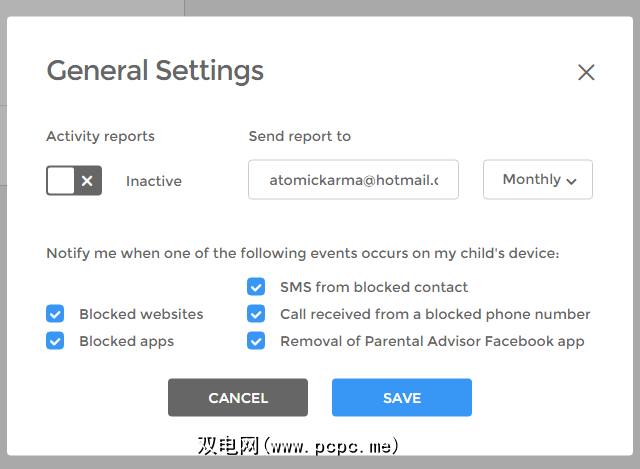
Task: Click the Removal of Parental Advisor text
Action: pyautogui.click(x=432, y=341)
